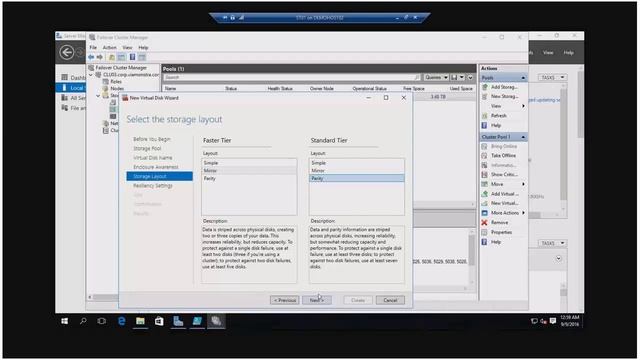Screen dimensions: 640x360
Task: Open More Actions submenu
Action: tap(504, 213)
